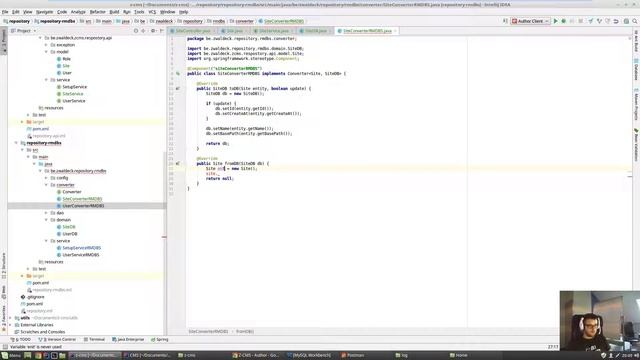Start debugging with the green bug icon

(564, 21)
